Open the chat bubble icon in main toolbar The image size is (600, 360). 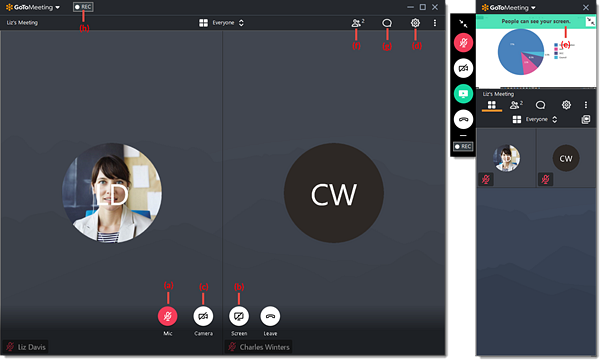point(387,23)
